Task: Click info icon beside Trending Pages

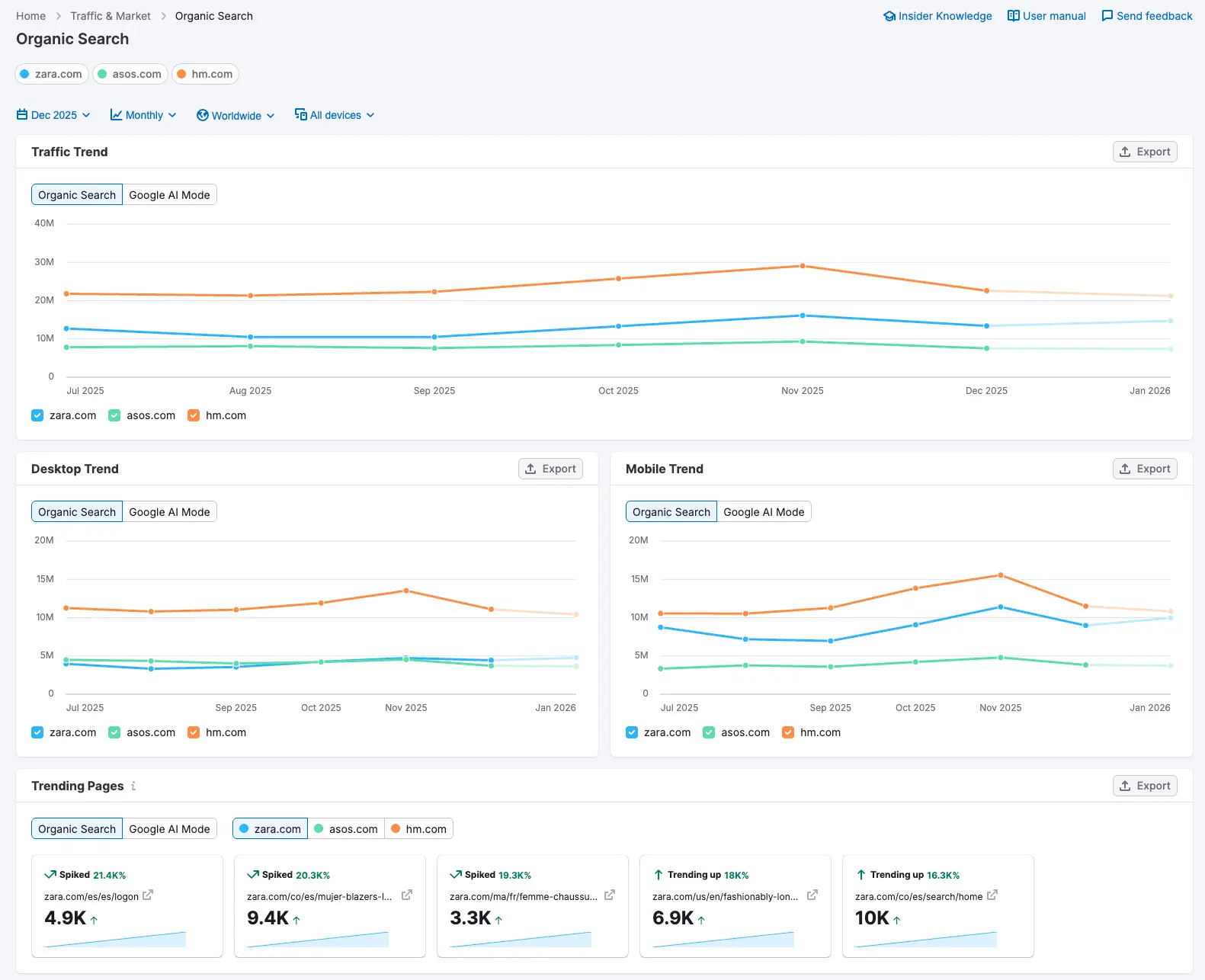Action: [x=133, y=786]
